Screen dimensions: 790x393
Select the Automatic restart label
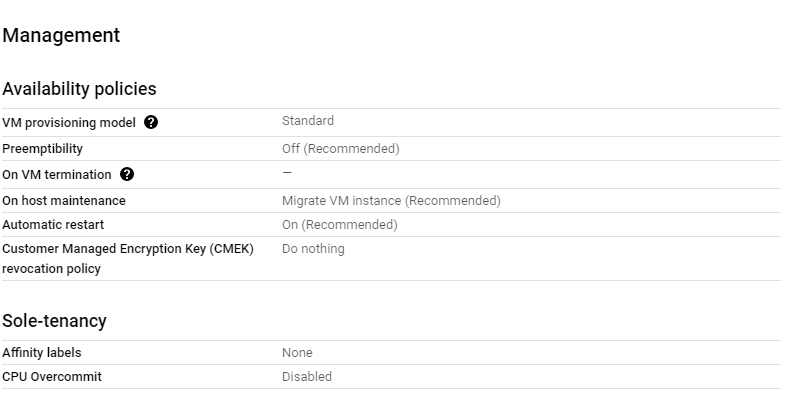pos(53,225)
